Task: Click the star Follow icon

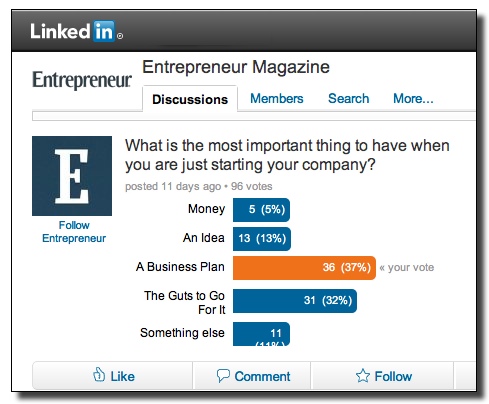Action: (363, 376)
